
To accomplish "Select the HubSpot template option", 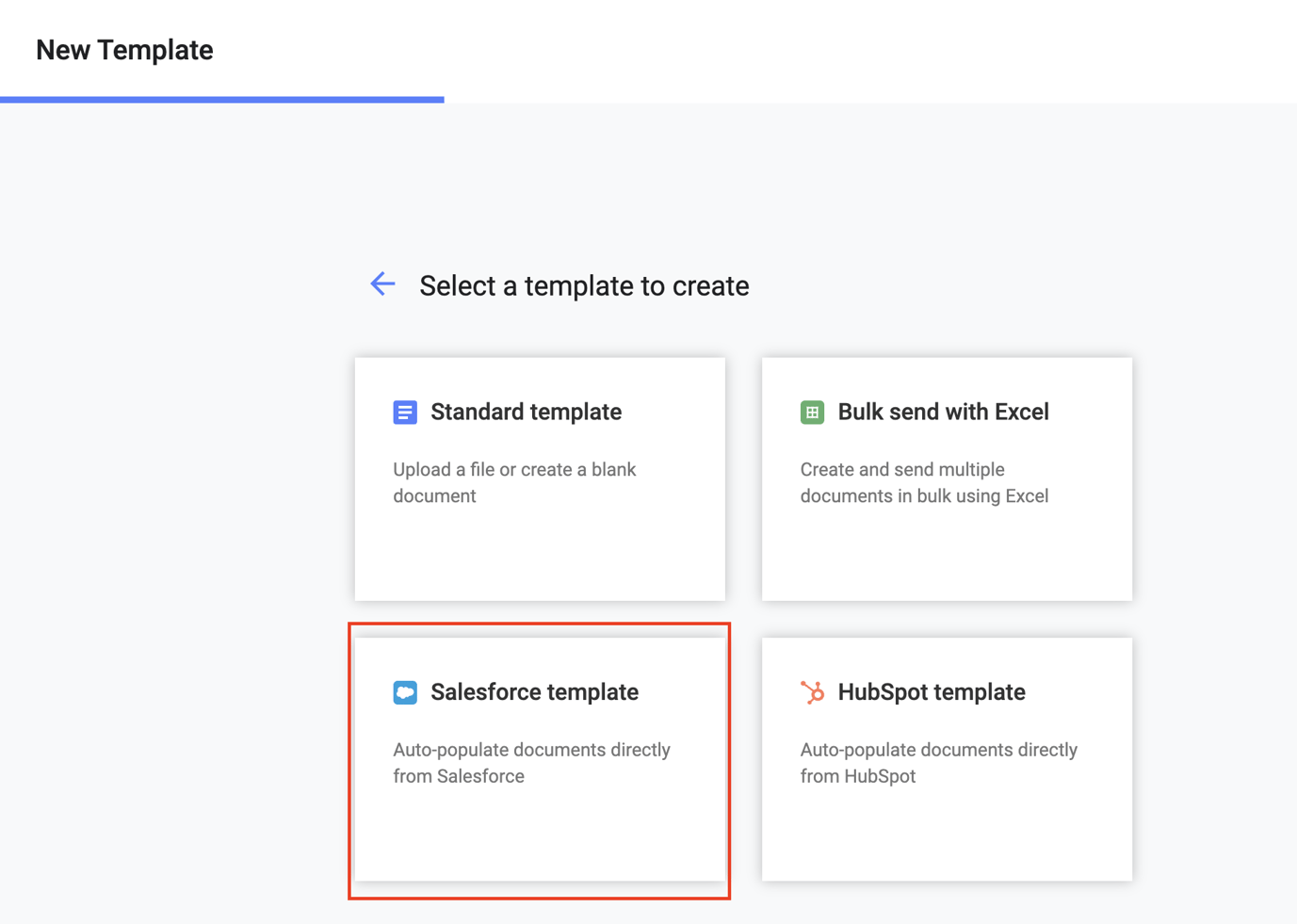I will click(946, 759).
